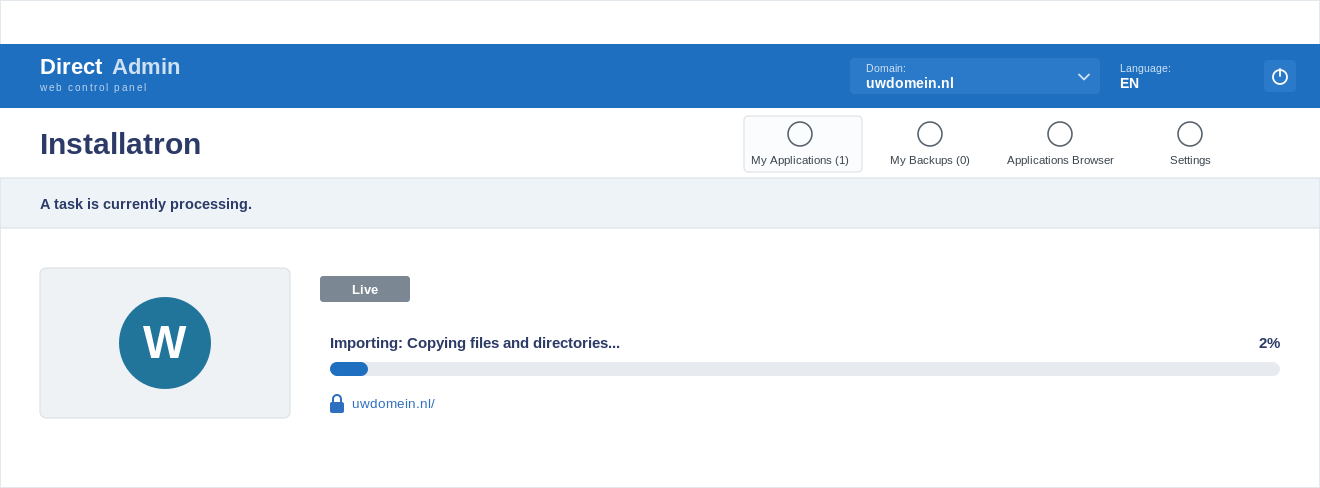The height and width of the screenshot is (488, 1320).
Task: Click the Settings circle icon
Action: (1190, 134)
